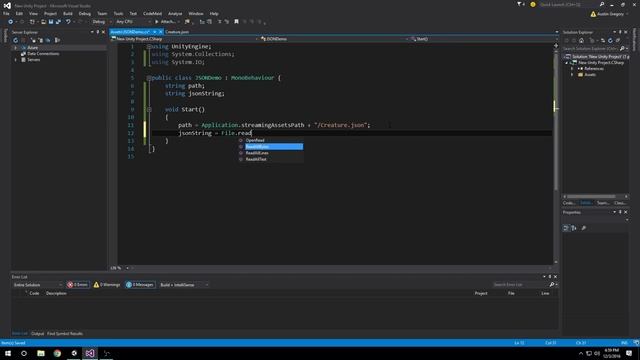The width and height of the screenshot is (640, 360).
Task: Open the File menu
Action: click(6, 13)
